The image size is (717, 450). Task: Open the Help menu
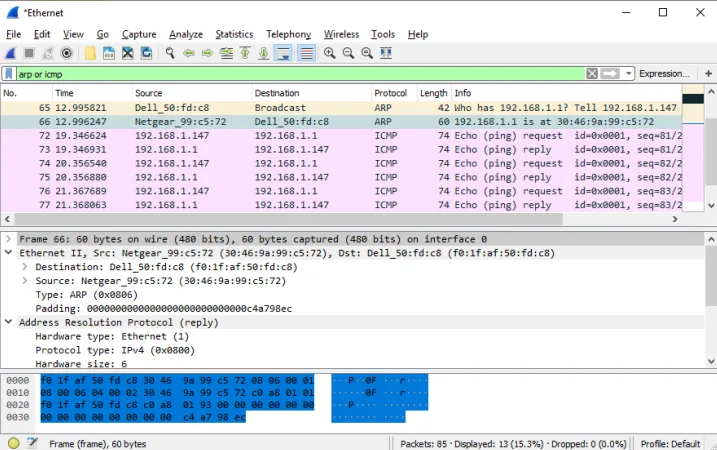pos(418,34)
